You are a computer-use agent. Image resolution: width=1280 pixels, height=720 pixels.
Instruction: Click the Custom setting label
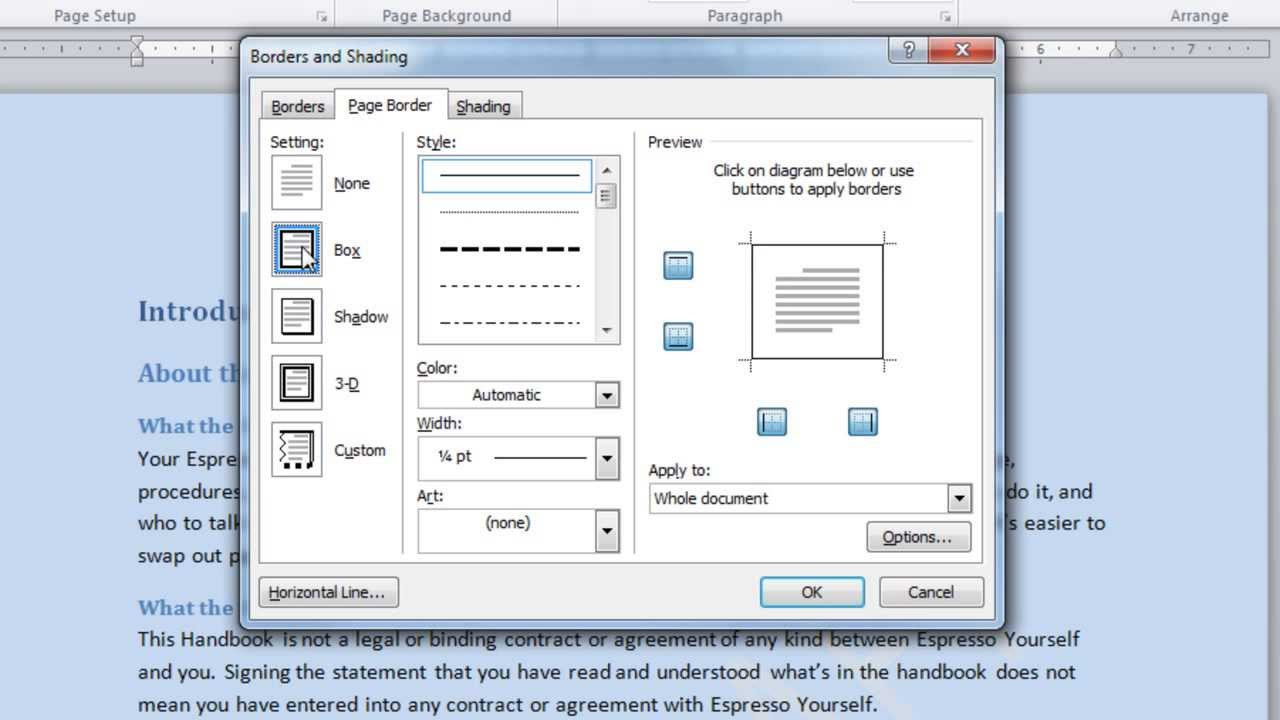[x=360, y=451]
